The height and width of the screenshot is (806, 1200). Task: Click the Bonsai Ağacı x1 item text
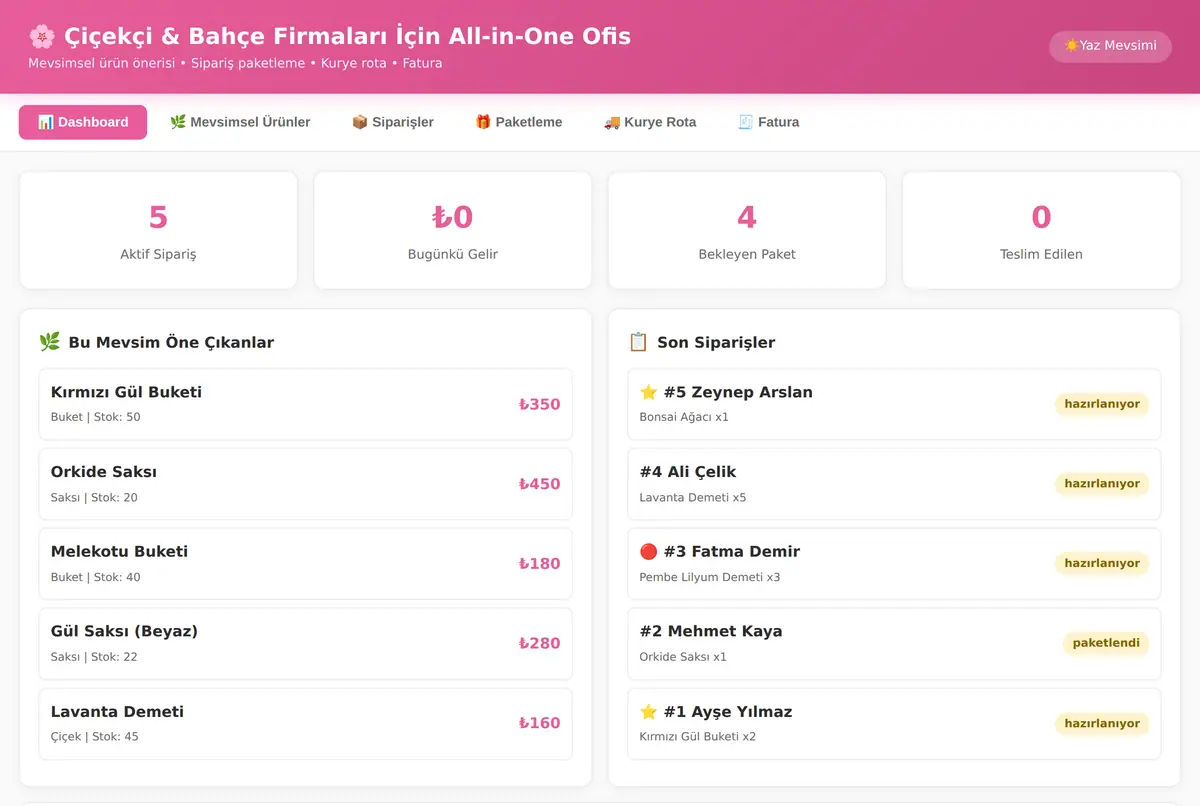pos(684,417)
